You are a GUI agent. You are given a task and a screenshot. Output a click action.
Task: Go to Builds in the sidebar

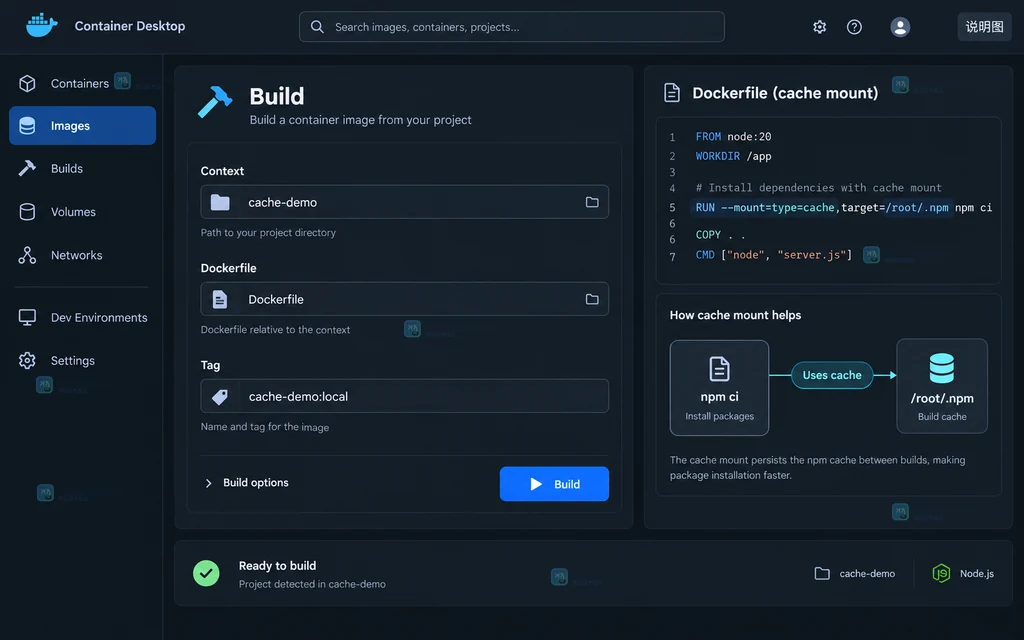(x=82, y=168)
